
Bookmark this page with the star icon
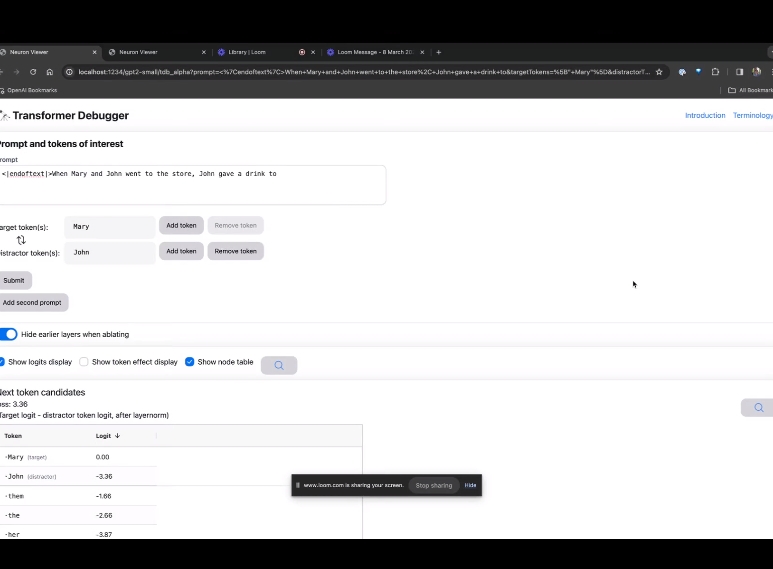coord(659,72)
